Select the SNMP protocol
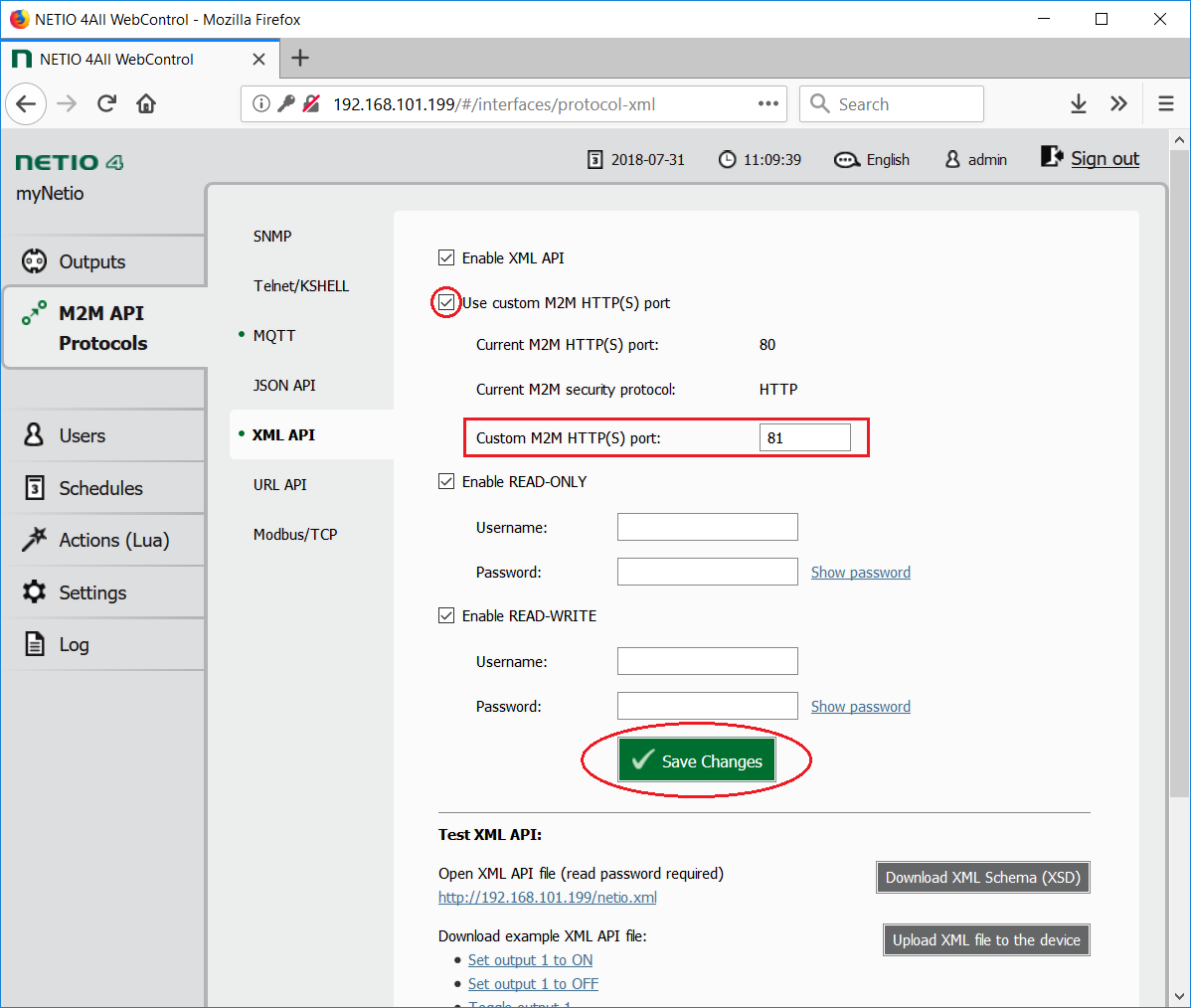This screenshot has width=1191, height=1008. tap(272, 237)
